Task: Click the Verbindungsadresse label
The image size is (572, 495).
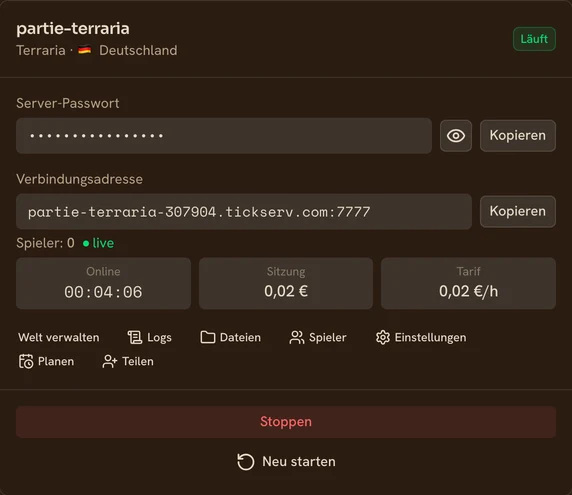Action: (80, 179)
